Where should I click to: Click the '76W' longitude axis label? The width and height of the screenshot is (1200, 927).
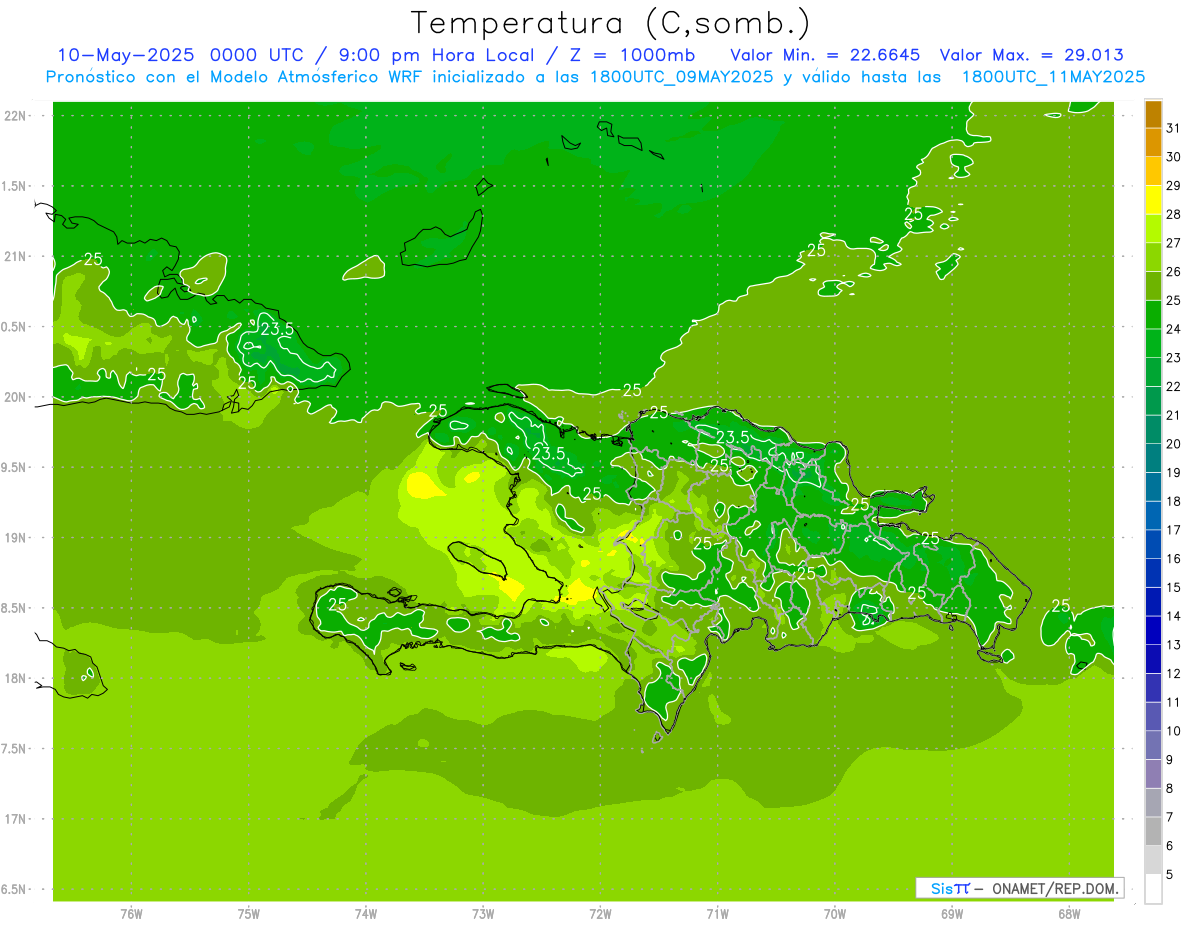pos(131,914)
